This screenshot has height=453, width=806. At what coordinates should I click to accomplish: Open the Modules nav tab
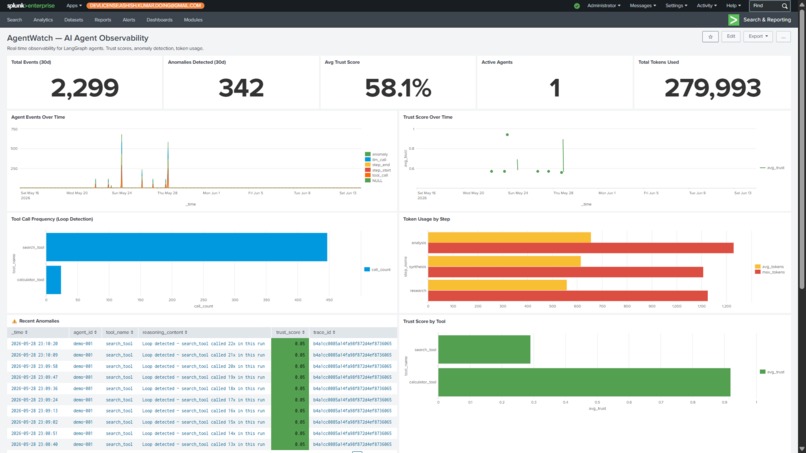[193, 20]
